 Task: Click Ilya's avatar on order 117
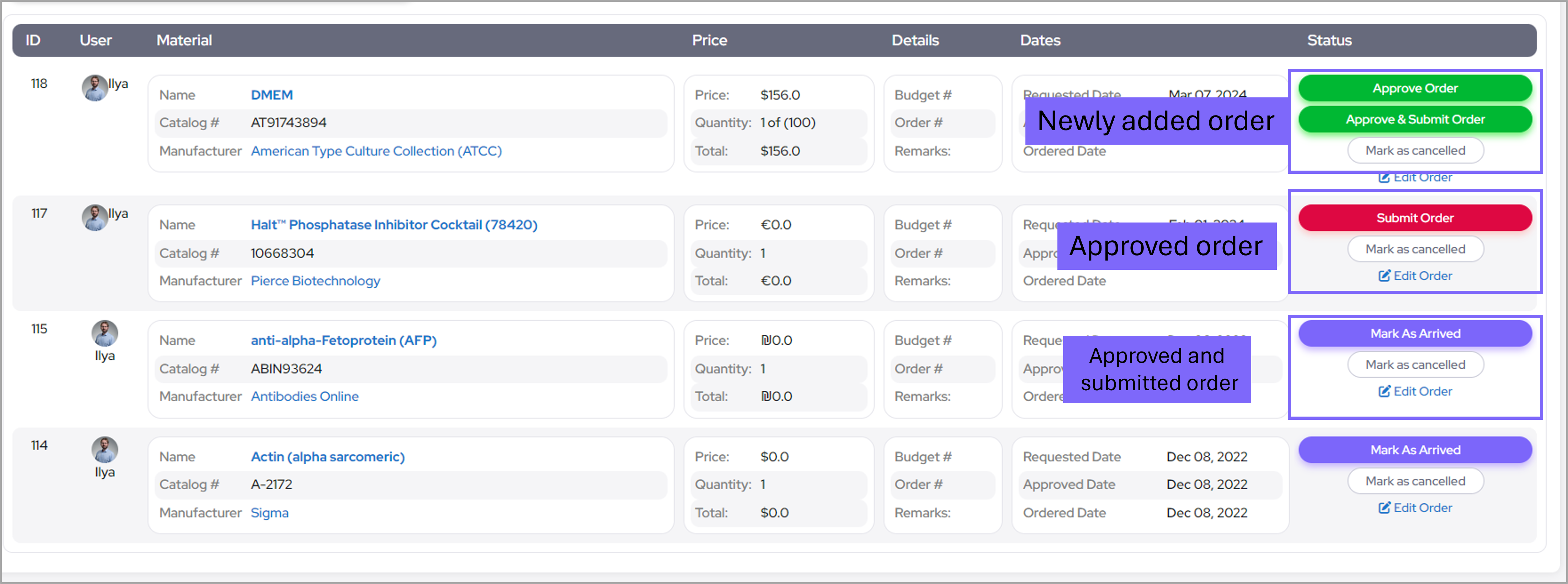[94, 218]
